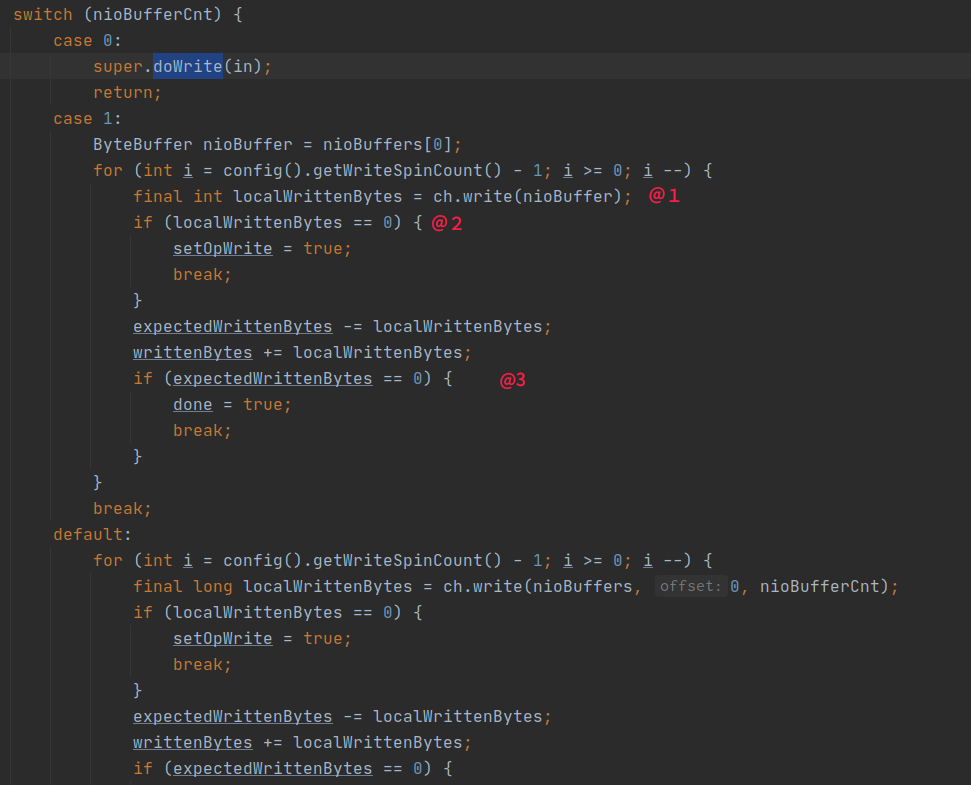The width and height of the screenshot is (971, 785).
Task: Click the 'break;' right after 'done = true;'
Action: 202,430
